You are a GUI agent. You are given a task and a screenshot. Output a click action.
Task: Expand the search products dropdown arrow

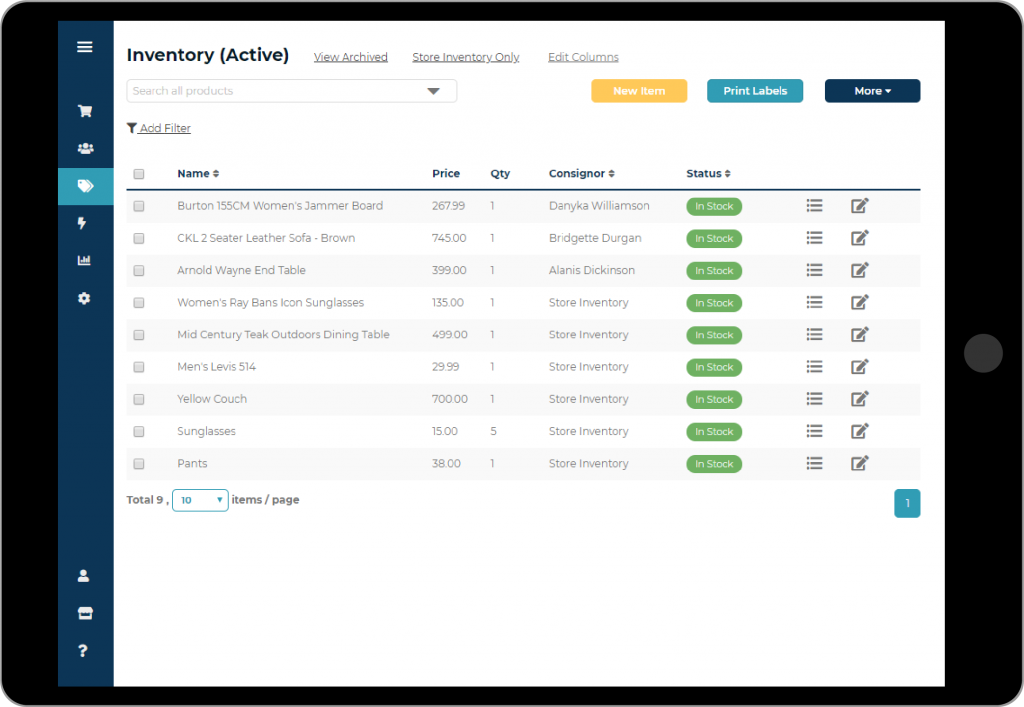[433, 90]
